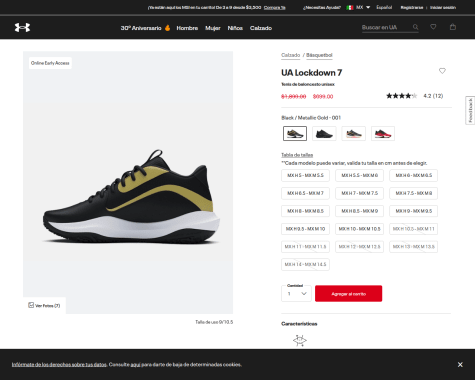Open the Calzado menu

[x=261, y=28]
